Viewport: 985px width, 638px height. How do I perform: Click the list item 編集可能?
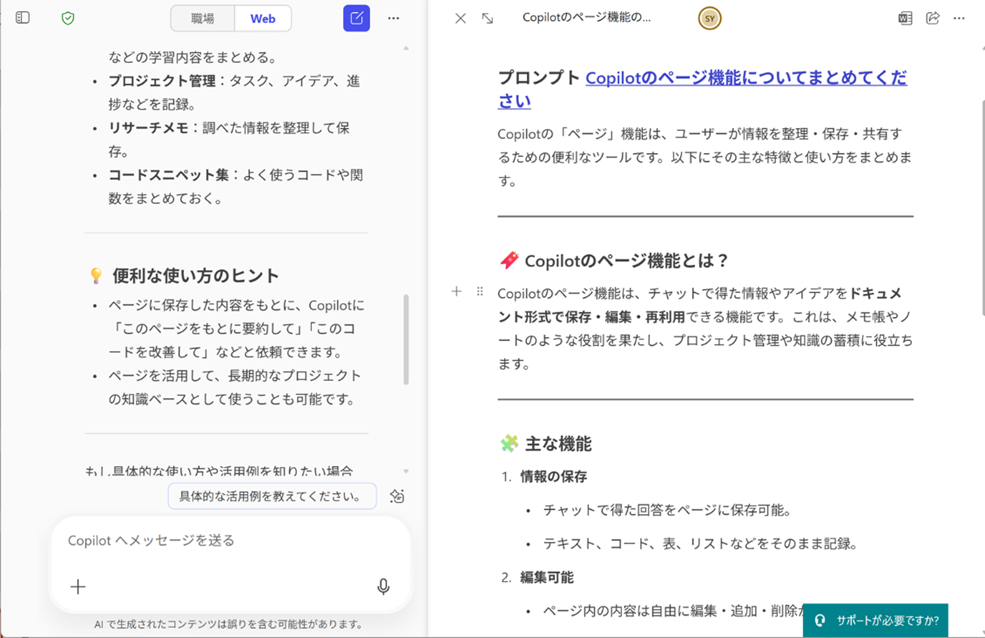tap(547, 577)
